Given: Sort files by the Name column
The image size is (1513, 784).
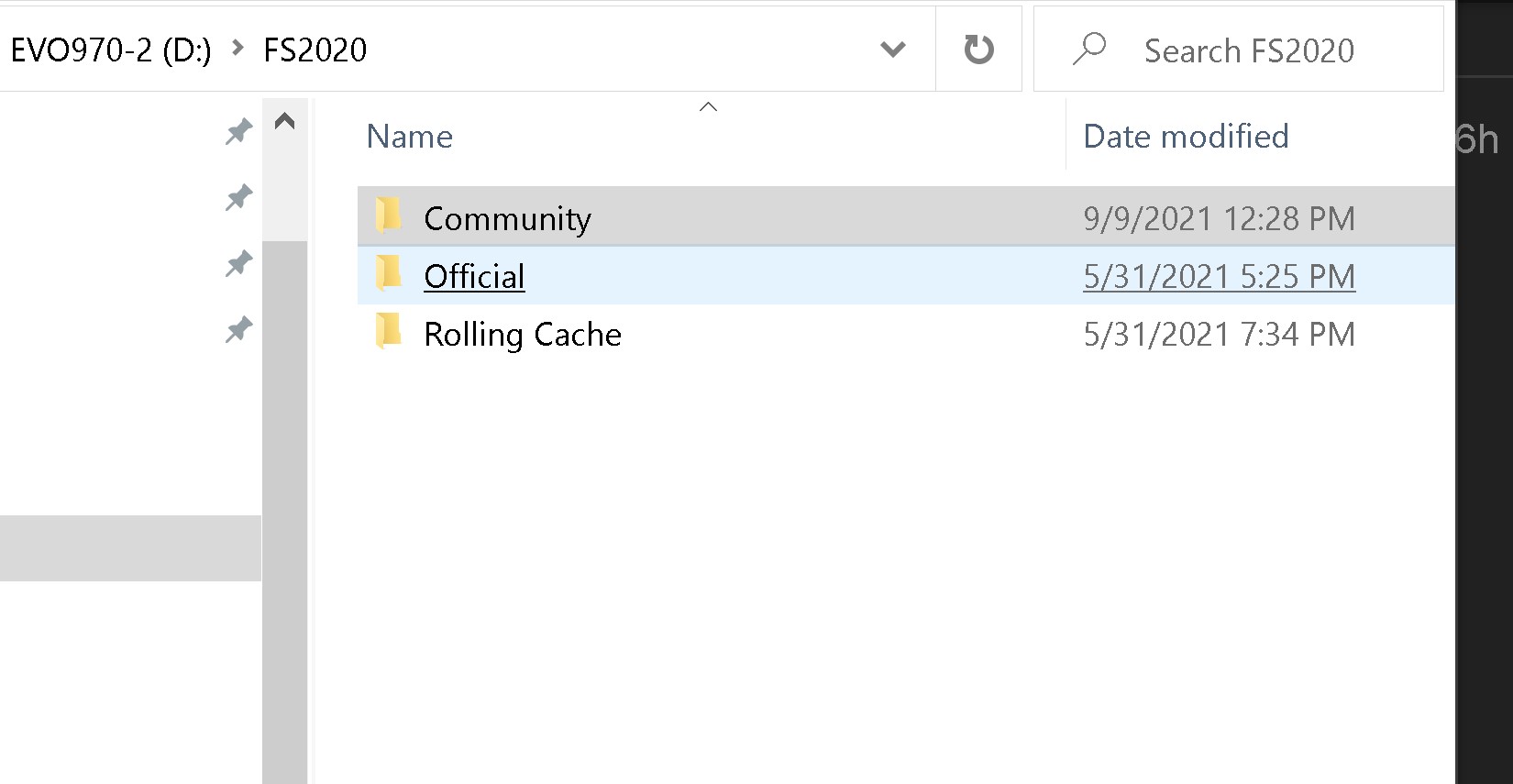Looking at the screenshot, I should point(410,137).
